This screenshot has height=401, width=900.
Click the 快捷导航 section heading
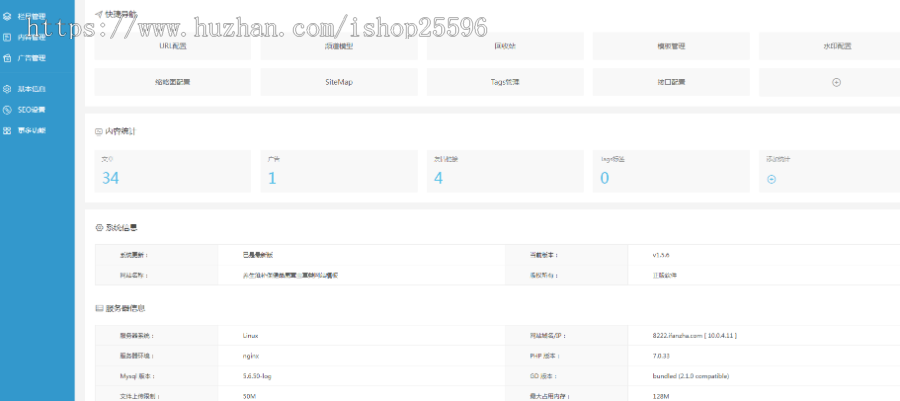click(x=121, y=13)
